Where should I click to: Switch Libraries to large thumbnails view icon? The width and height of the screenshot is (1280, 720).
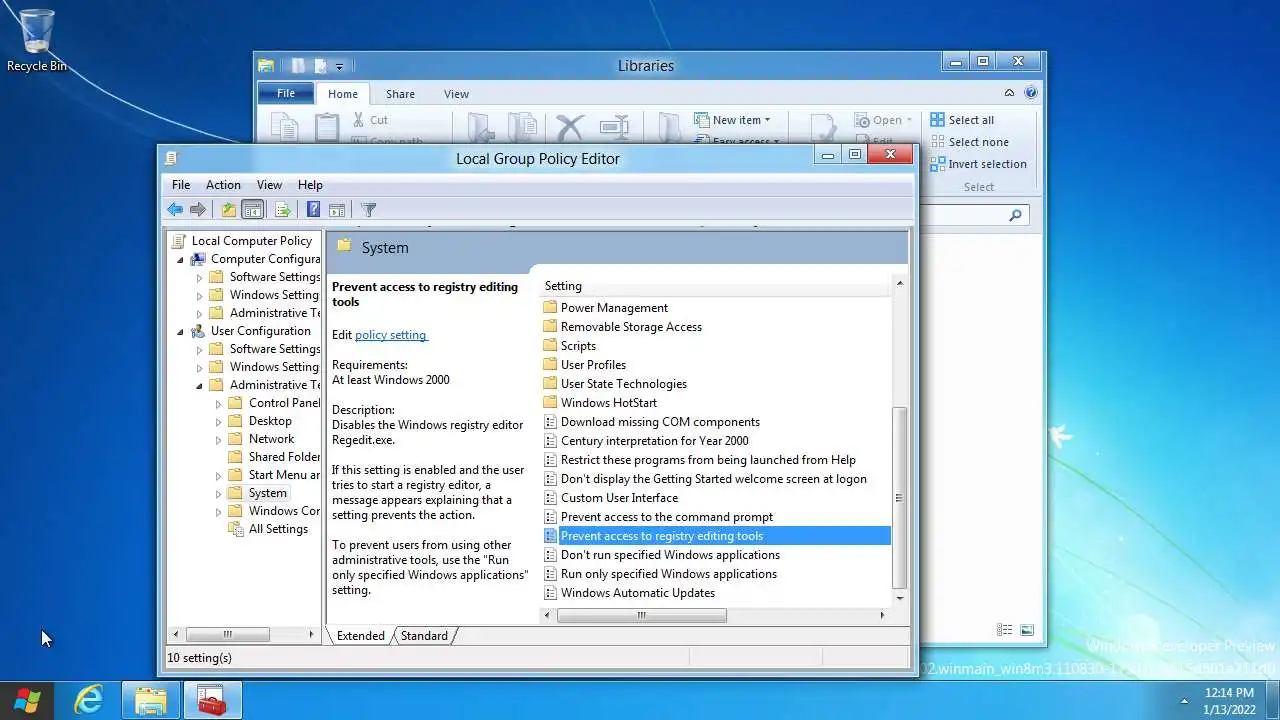click(x=1027, y=630)
